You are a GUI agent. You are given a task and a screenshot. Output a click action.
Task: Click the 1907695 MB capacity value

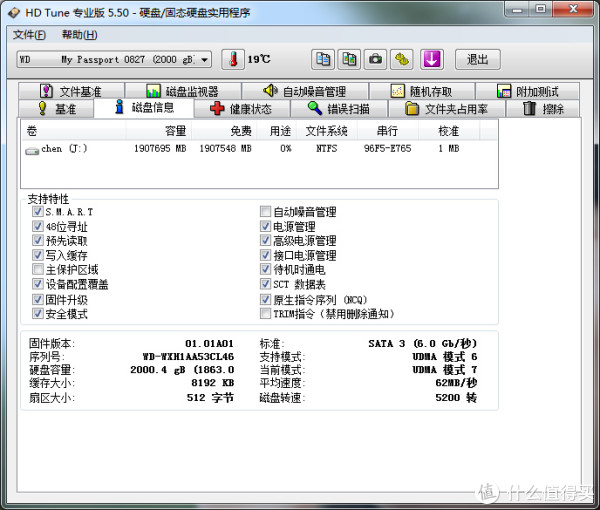(160, 148)
